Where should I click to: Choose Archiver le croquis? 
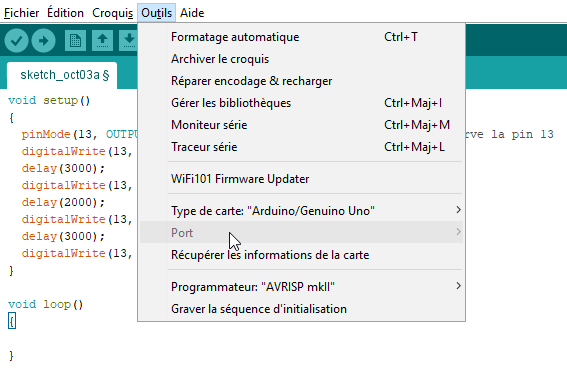point(302,59)
